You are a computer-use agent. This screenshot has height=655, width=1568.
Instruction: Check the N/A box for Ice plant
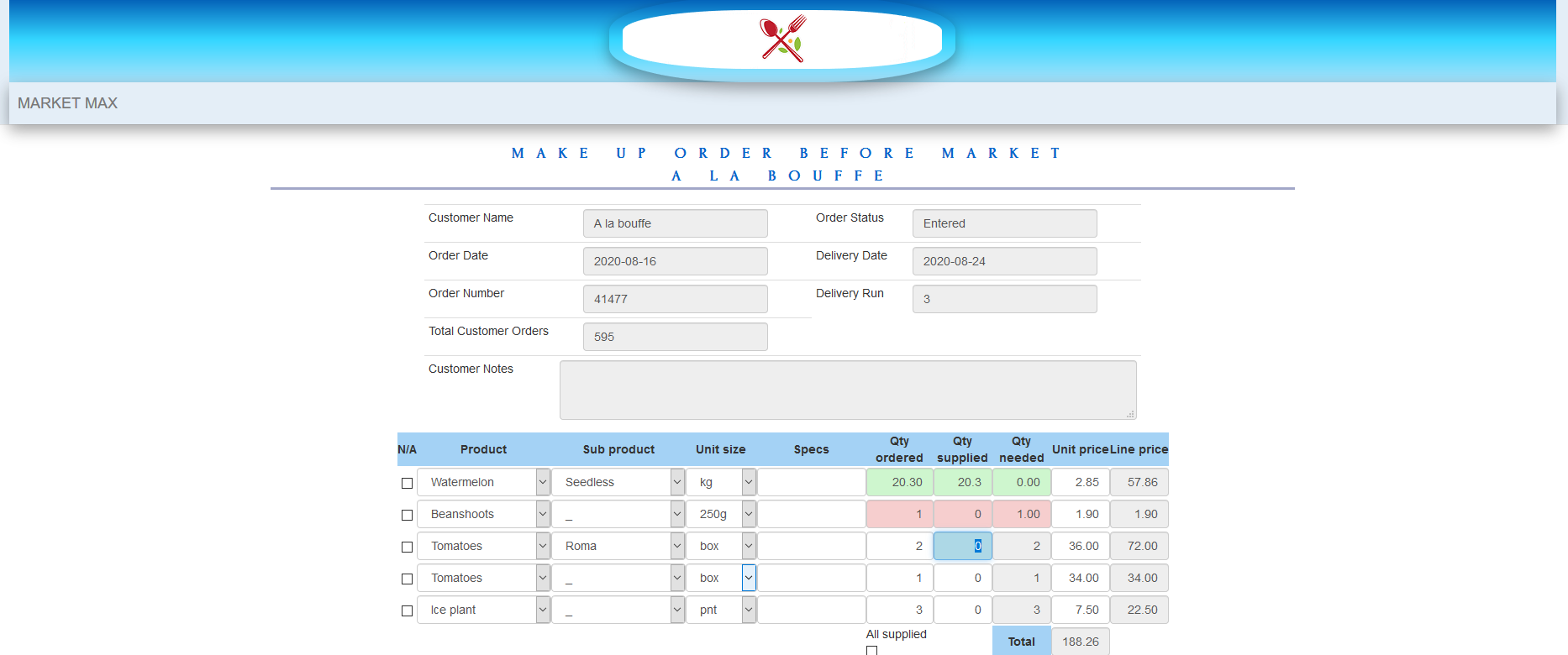click(407, 610)
